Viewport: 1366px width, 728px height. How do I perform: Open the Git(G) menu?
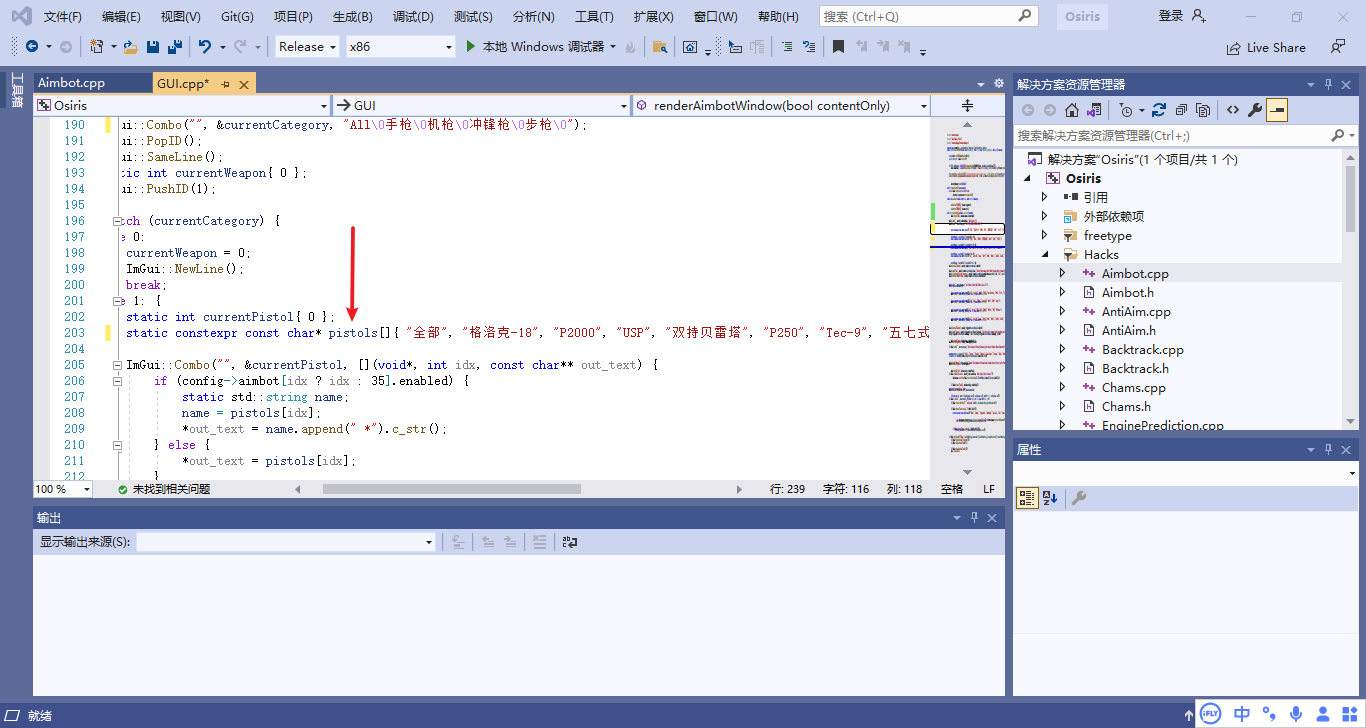(x=237, y=16)
